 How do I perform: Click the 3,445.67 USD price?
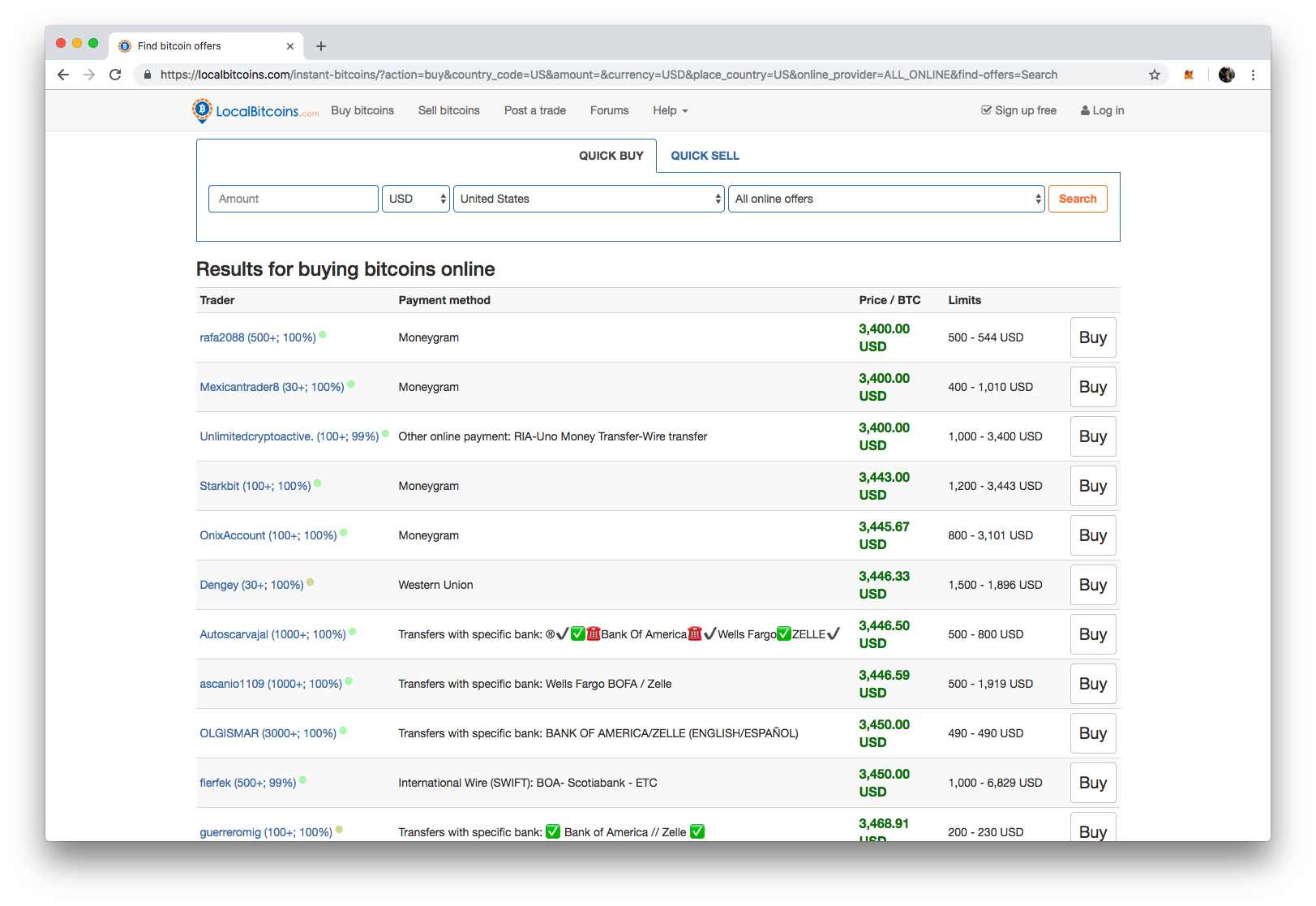[884, 535]
